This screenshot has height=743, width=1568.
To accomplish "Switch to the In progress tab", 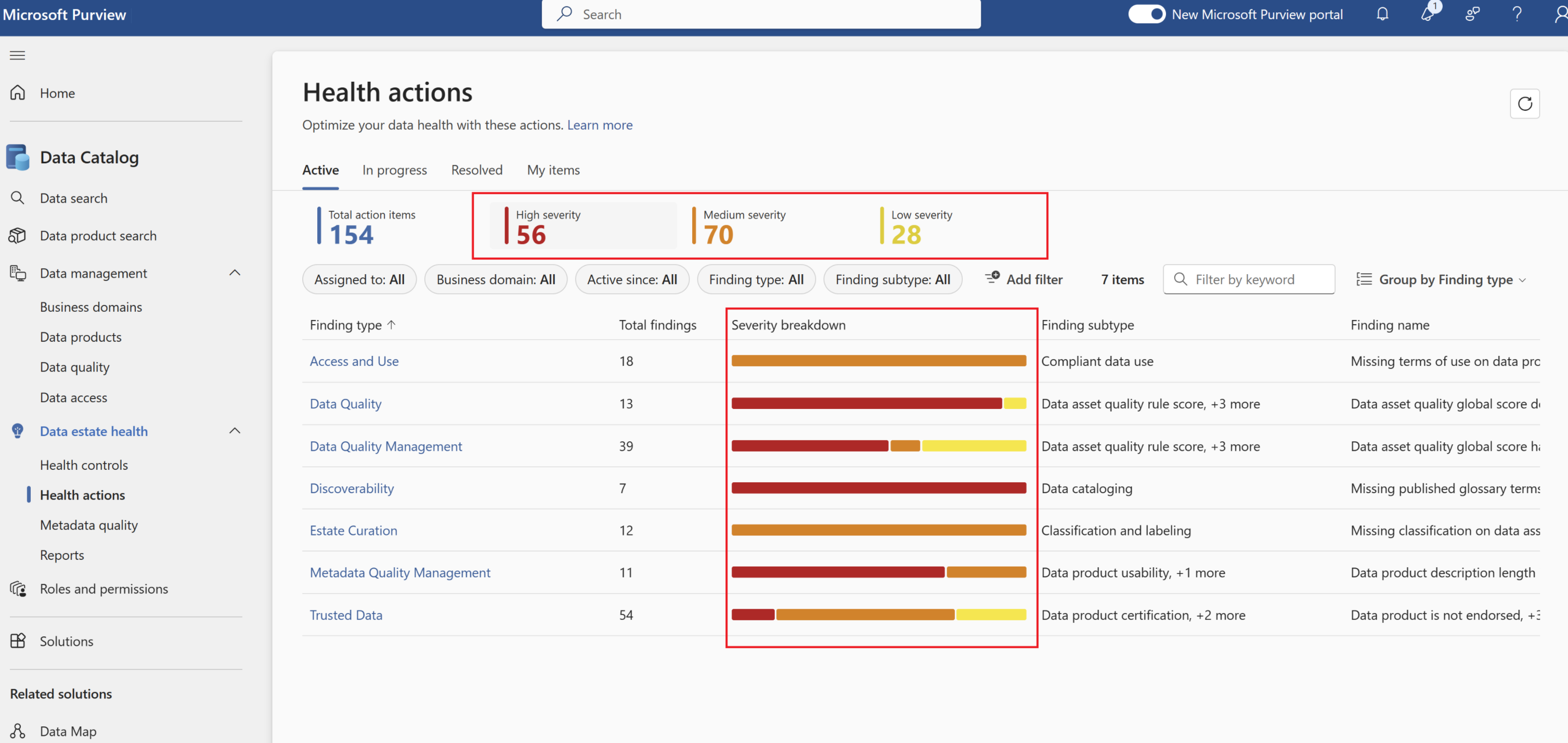I will click(x=394, y=170).
